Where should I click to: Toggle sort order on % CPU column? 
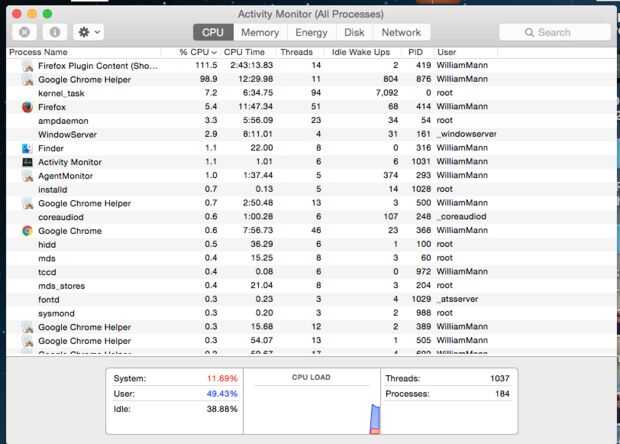click(198, 52)
